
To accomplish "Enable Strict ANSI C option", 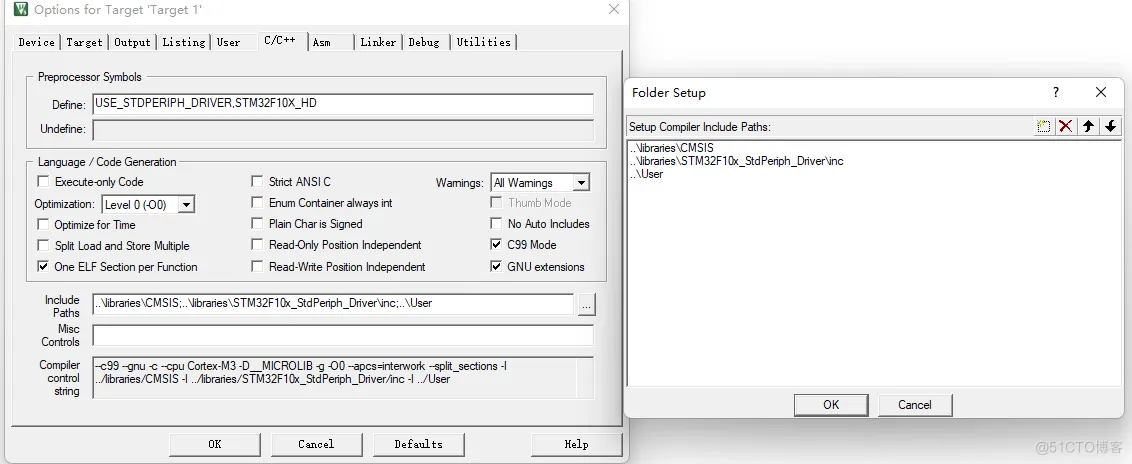I will (x=257, y=182).
